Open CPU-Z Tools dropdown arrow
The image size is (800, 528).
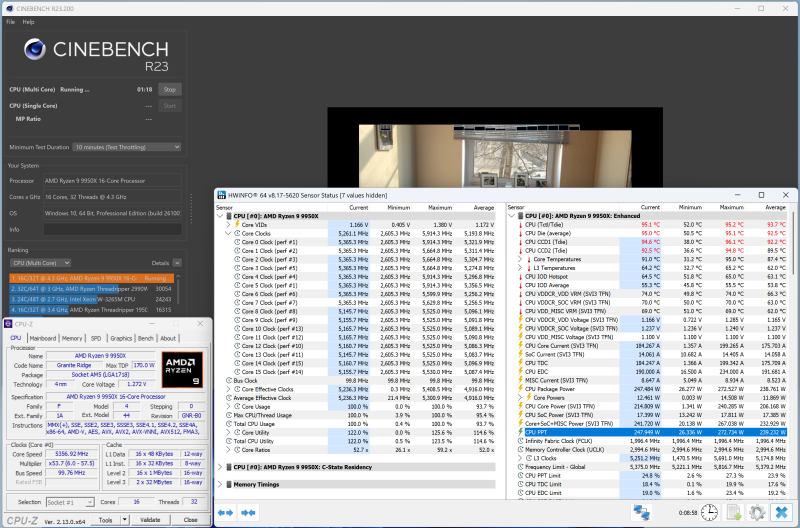123,520
